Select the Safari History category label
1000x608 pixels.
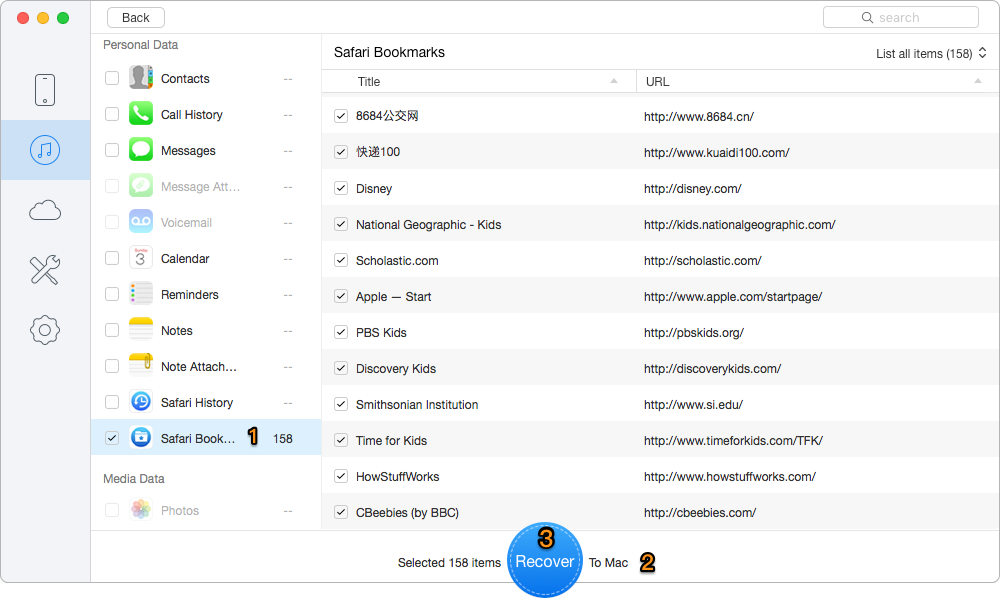click(197, 403)
